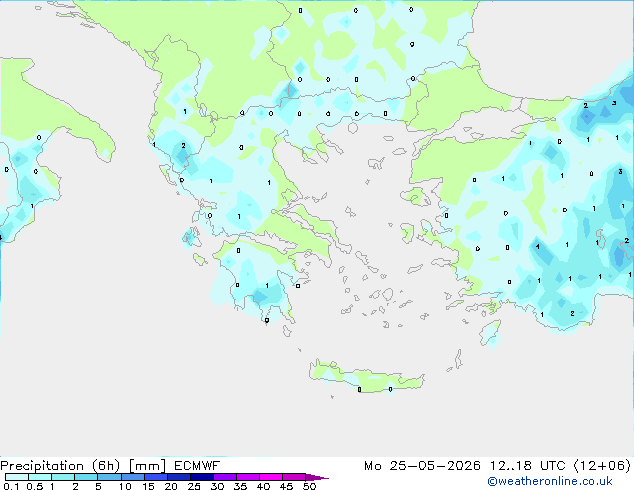Pick the 20–25 mm legend swatch
634x490 pixels.
(x=179, y=477)
